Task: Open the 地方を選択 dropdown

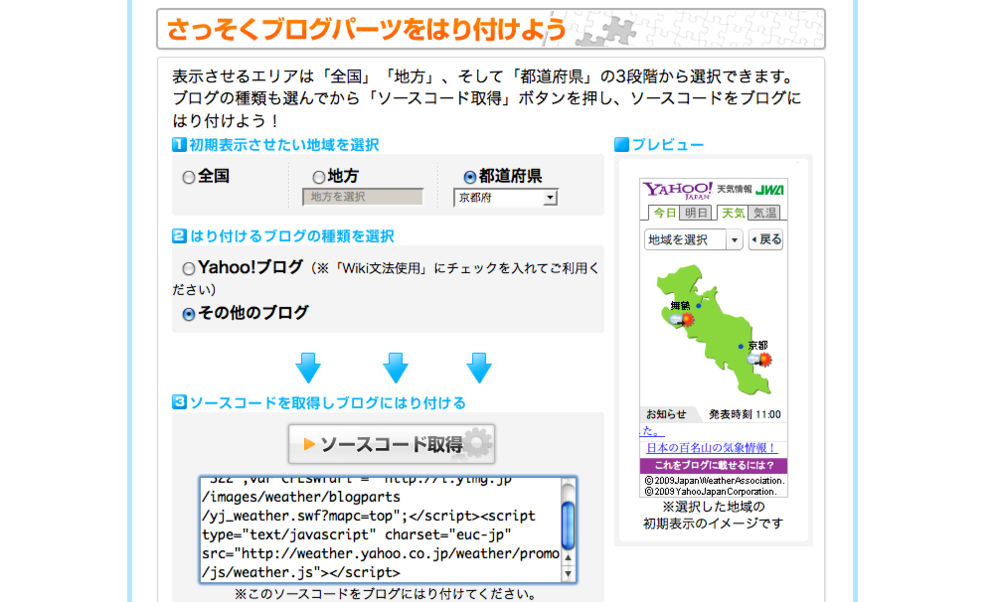Action: click(363, 197)
